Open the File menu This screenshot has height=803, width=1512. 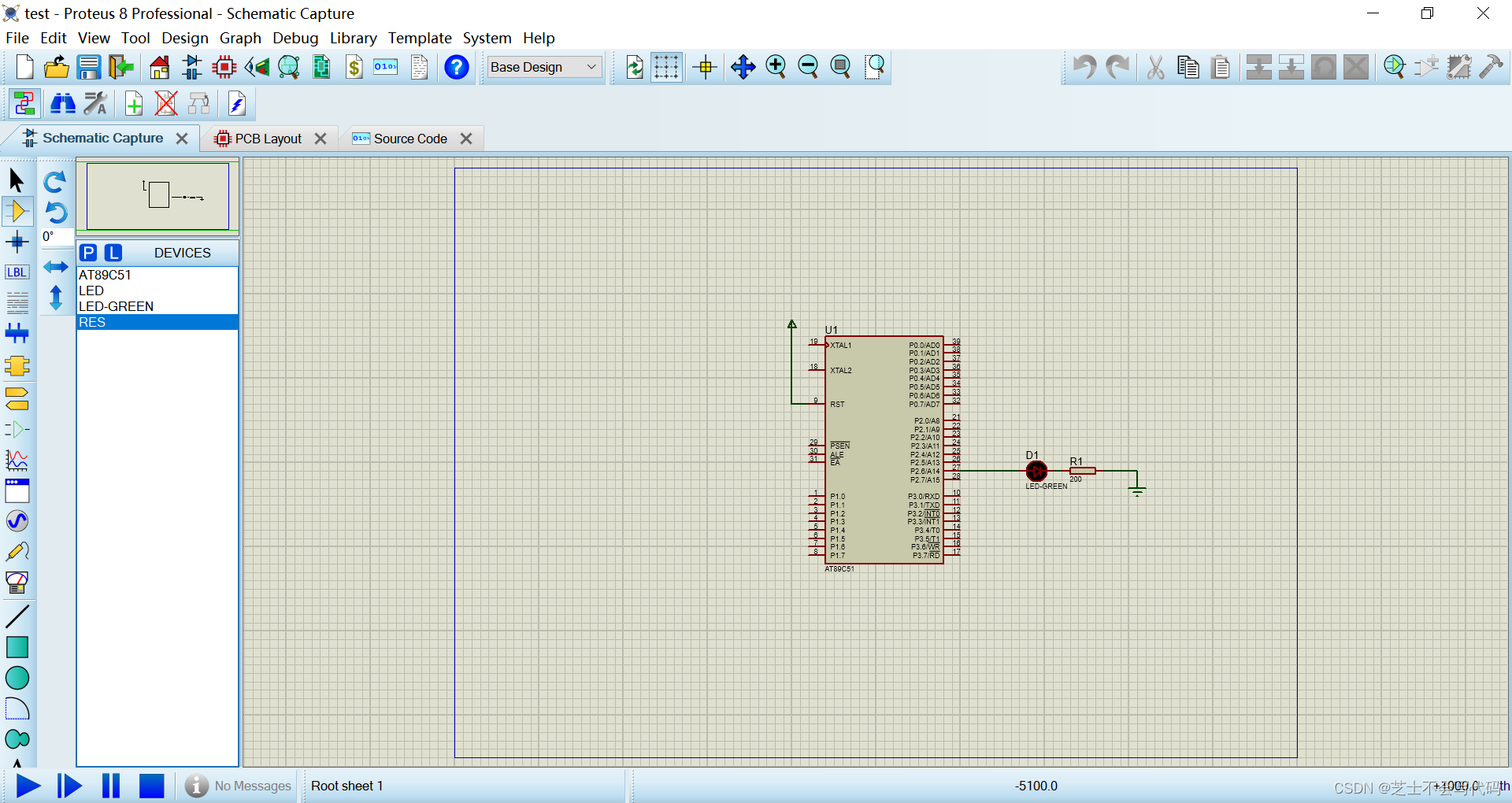pos(17,38)
